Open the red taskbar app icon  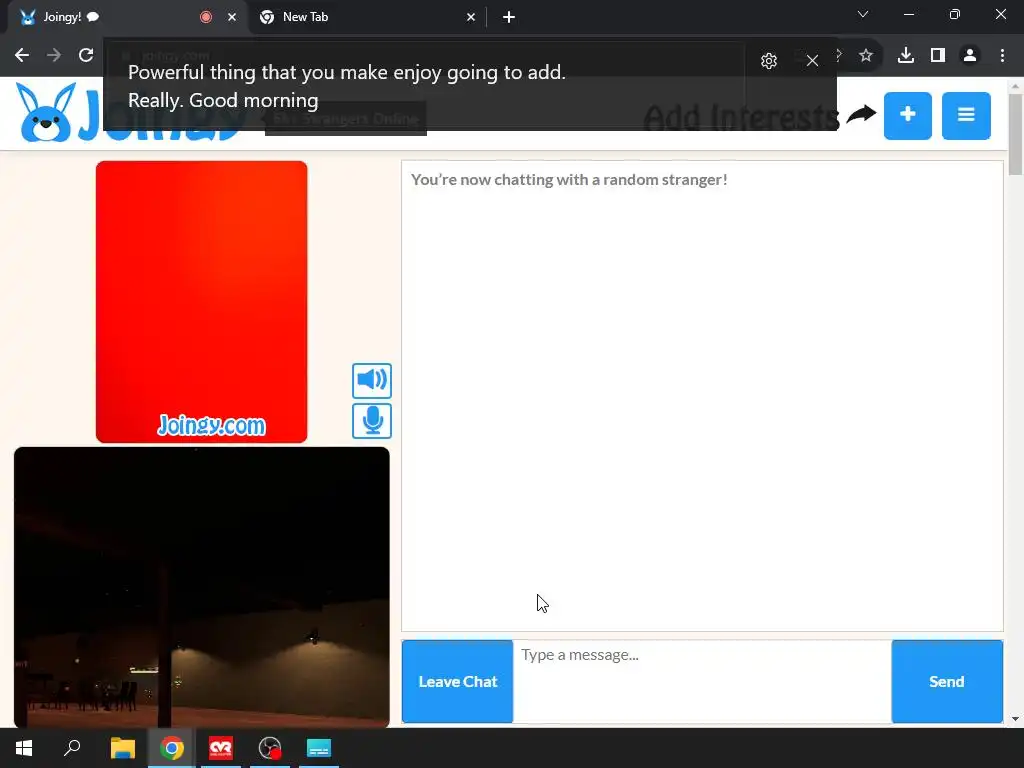(x=221, y=748)
